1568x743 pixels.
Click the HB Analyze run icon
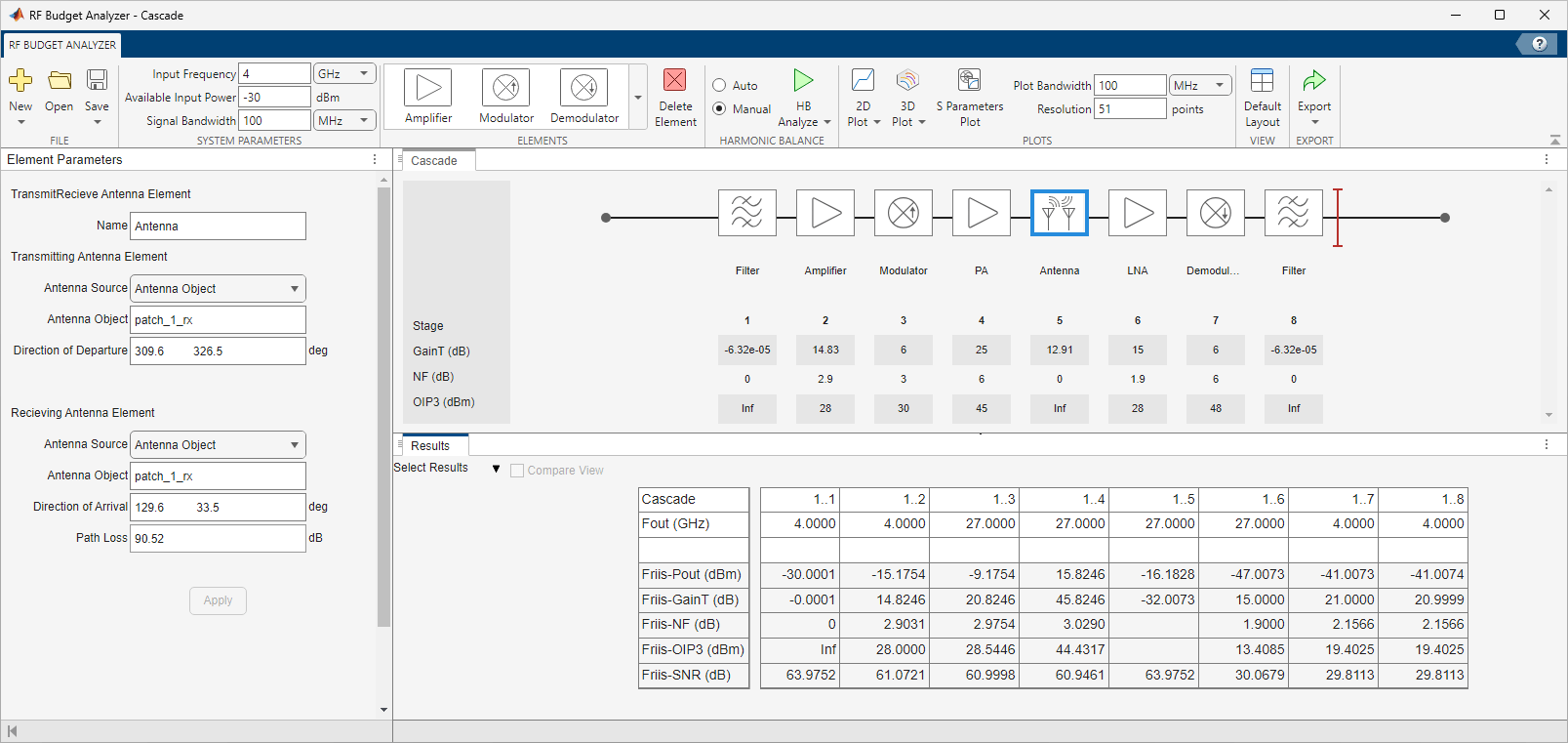(803, 80)
